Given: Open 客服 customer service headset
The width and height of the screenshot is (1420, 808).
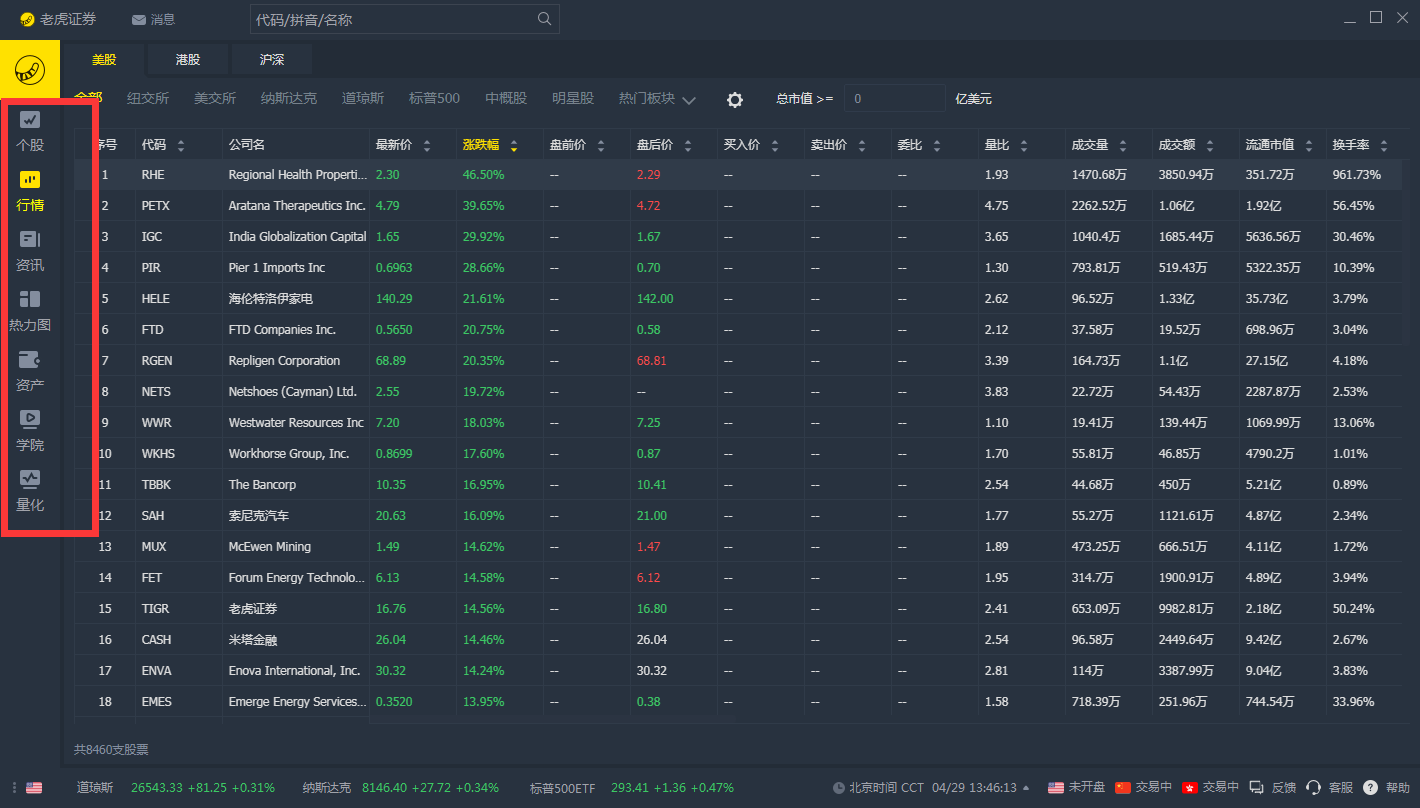Looking at the screenshot, I should point(1314,787).
